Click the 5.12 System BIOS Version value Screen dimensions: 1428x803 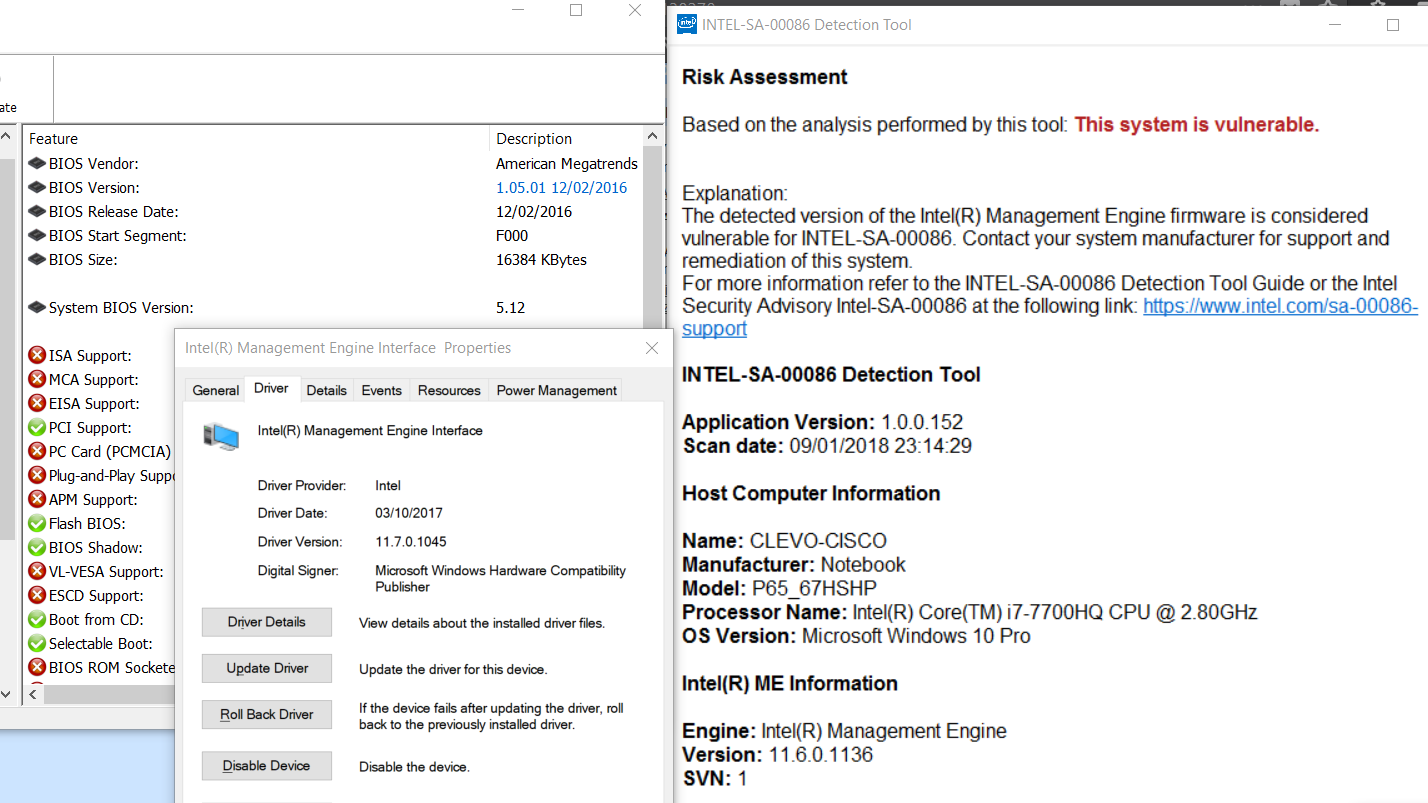(510, 308)
